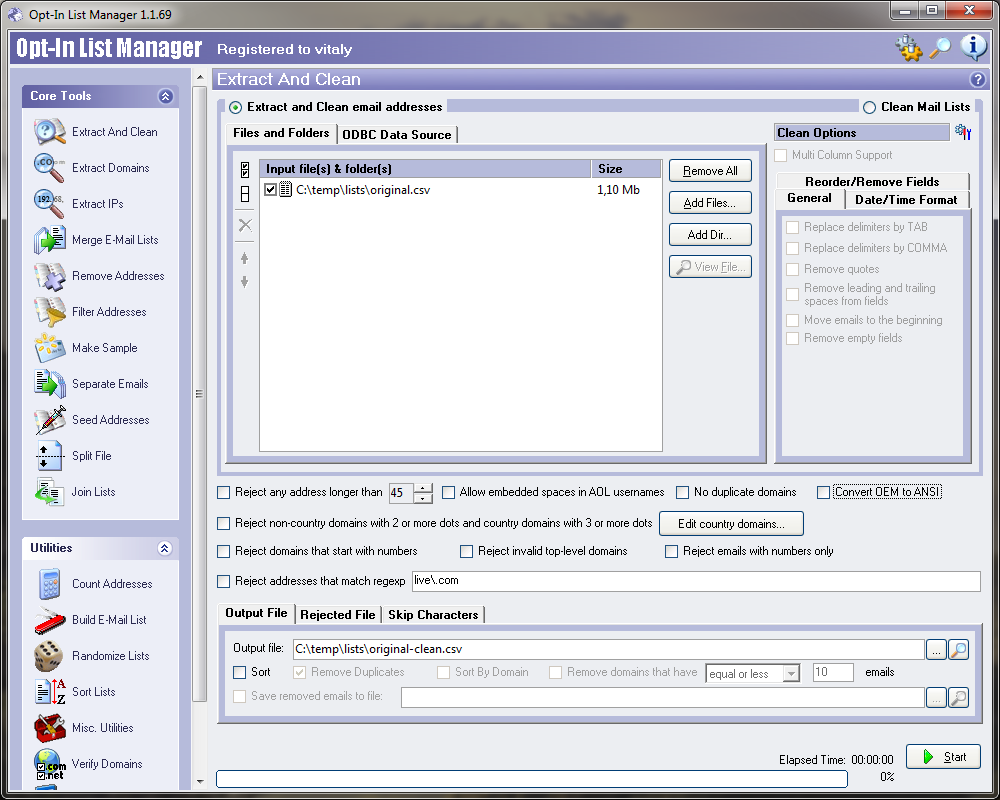1000x800 pixels.
Task: Select the Extract IPs tool
Action: [97, 204]
